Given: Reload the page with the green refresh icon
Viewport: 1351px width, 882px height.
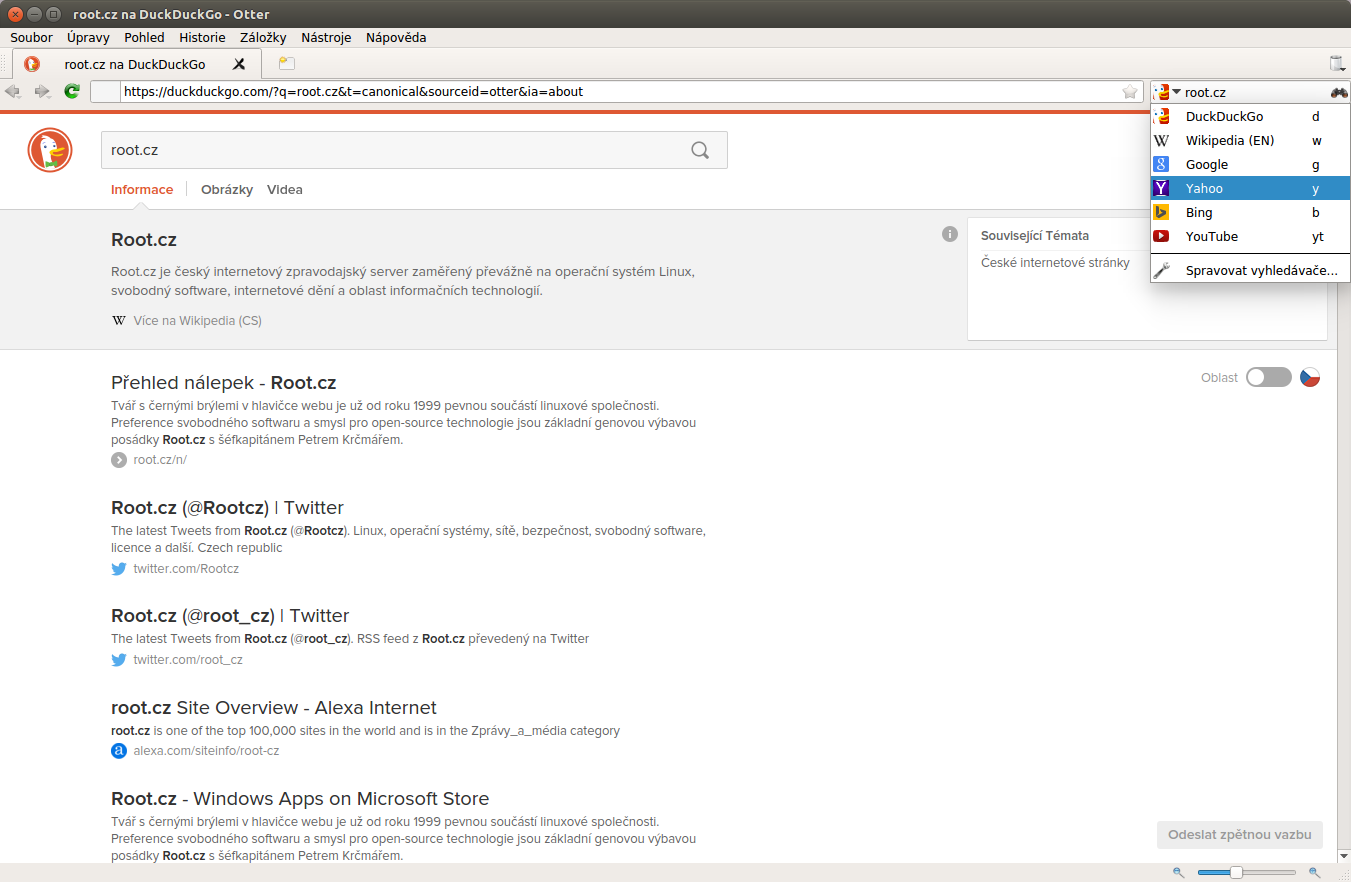Looking at the screenshot, I should 72,91.
